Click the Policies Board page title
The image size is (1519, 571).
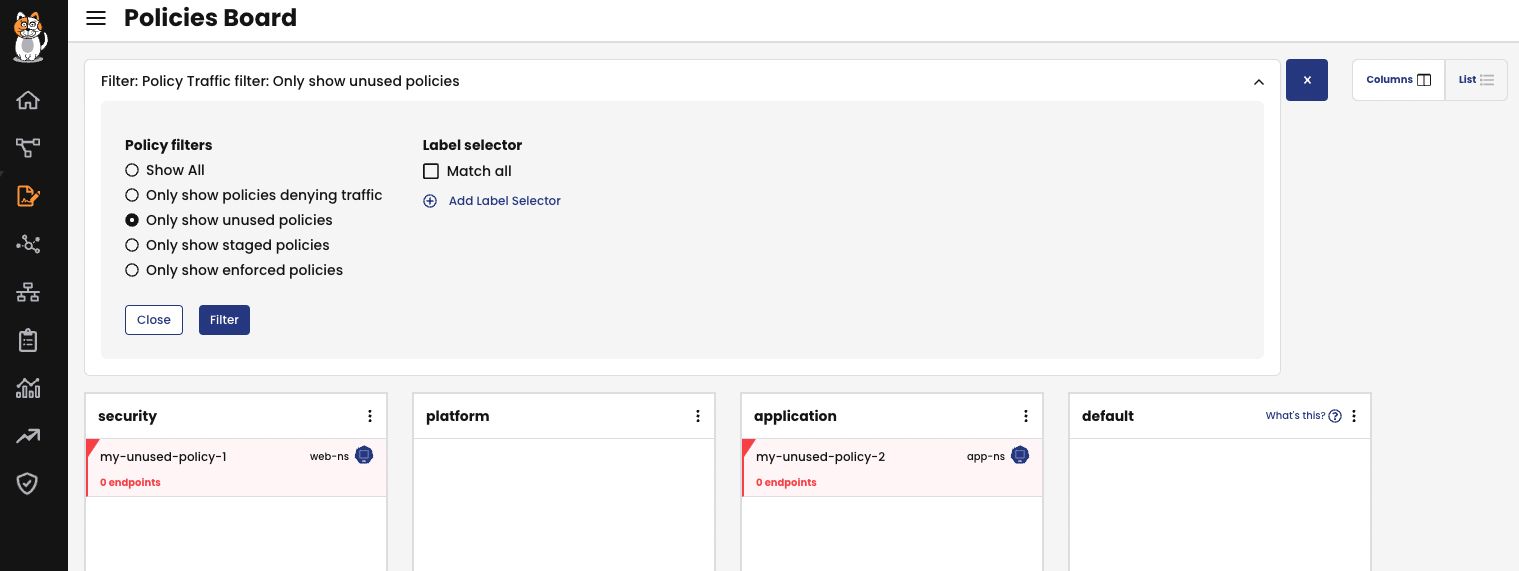[x=210, y=18]
